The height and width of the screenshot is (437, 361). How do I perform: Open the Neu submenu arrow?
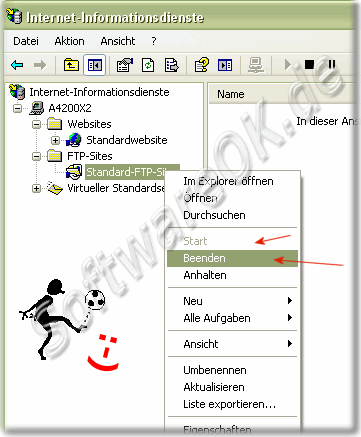click(x=290, y=301)
